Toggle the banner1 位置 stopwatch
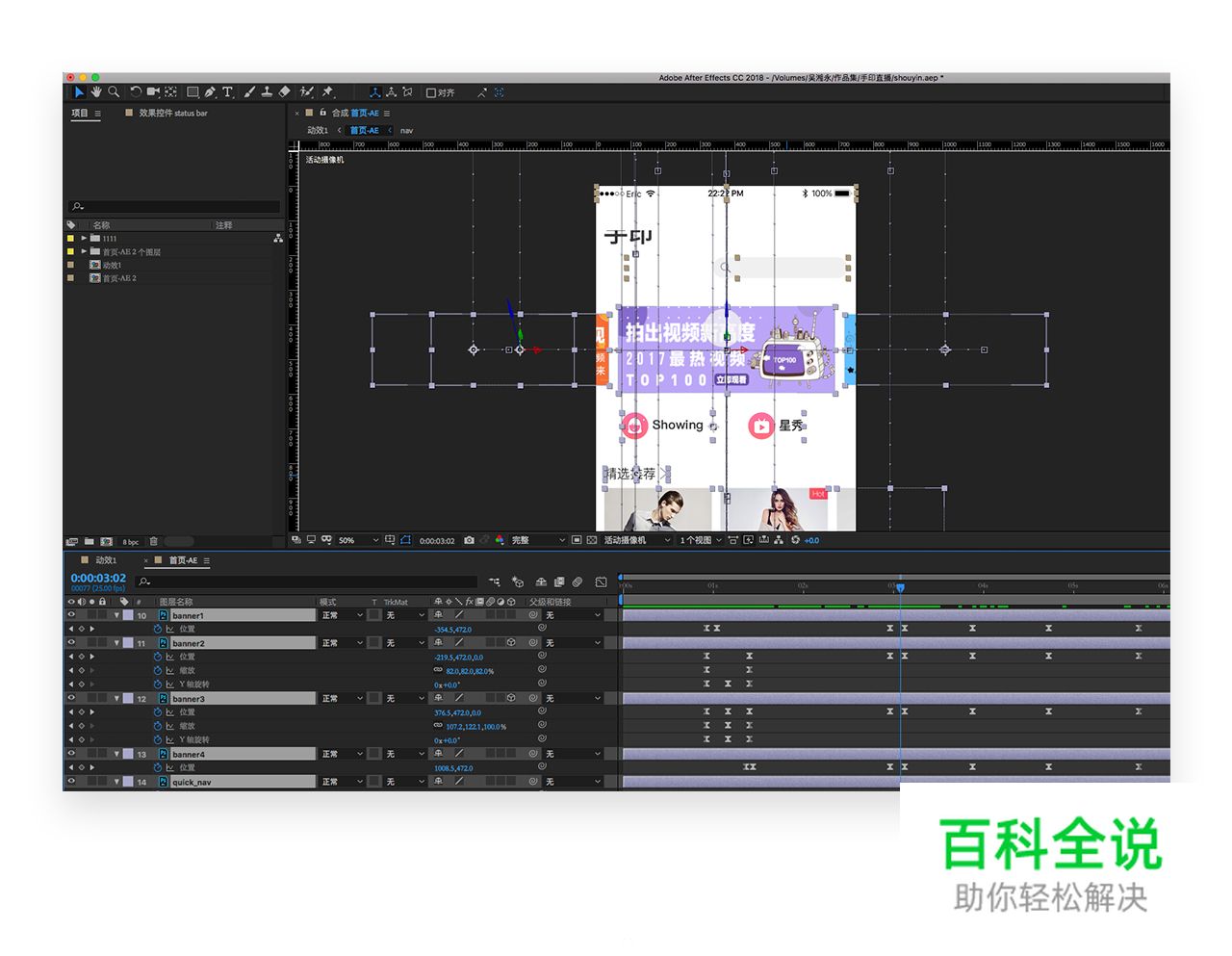This screenshot has width=1232, height=956. click(158, 629)
